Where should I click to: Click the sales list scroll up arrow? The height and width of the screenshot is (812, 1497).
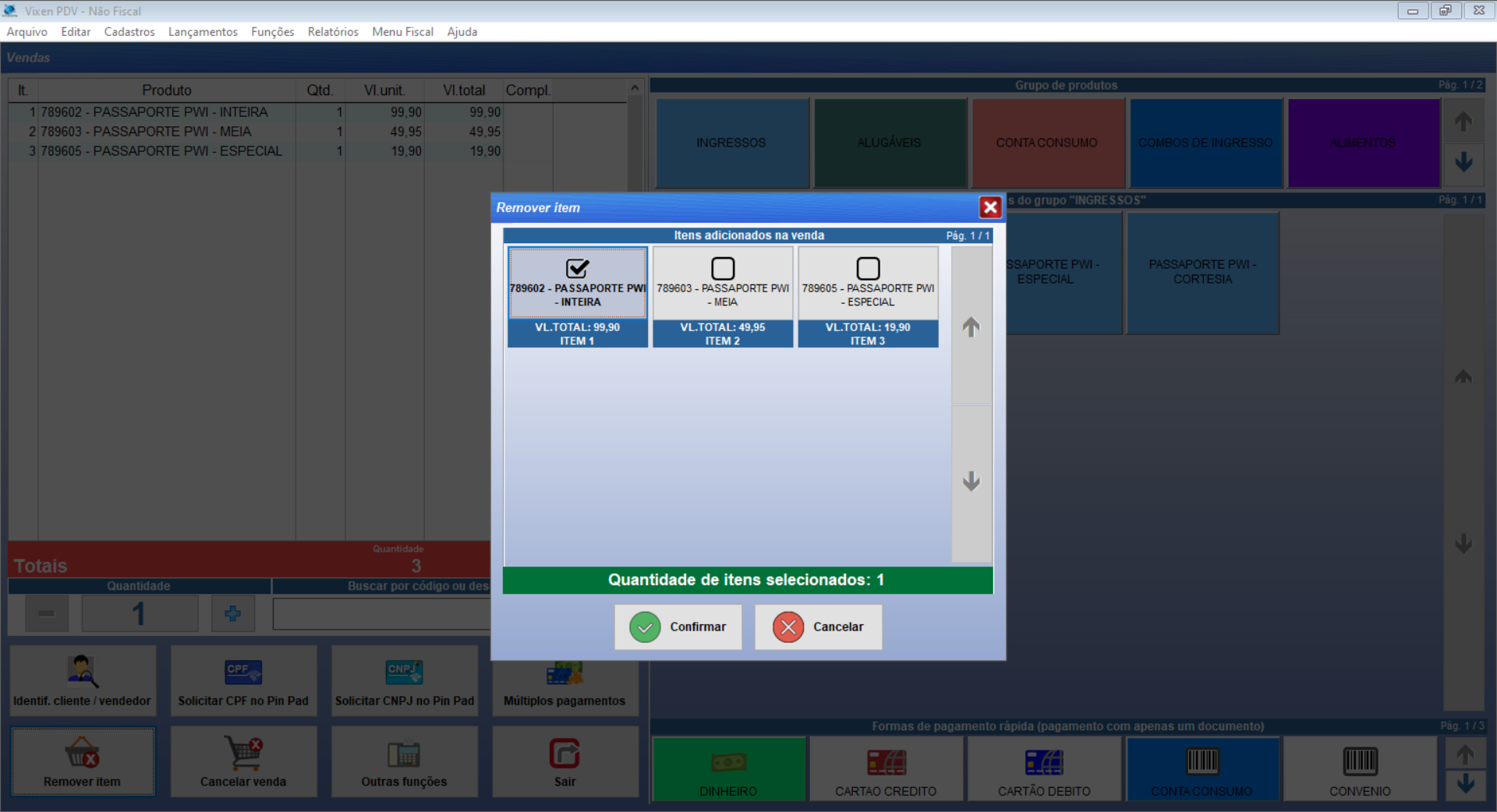point(635,88)
